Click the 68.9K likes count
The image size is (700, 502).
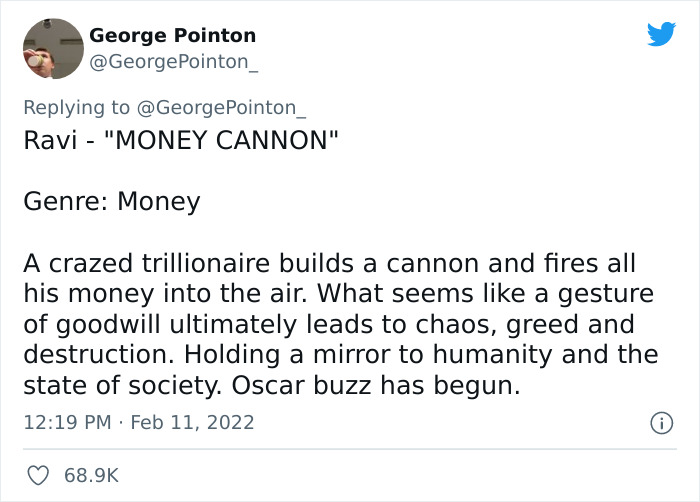point(92,475)
